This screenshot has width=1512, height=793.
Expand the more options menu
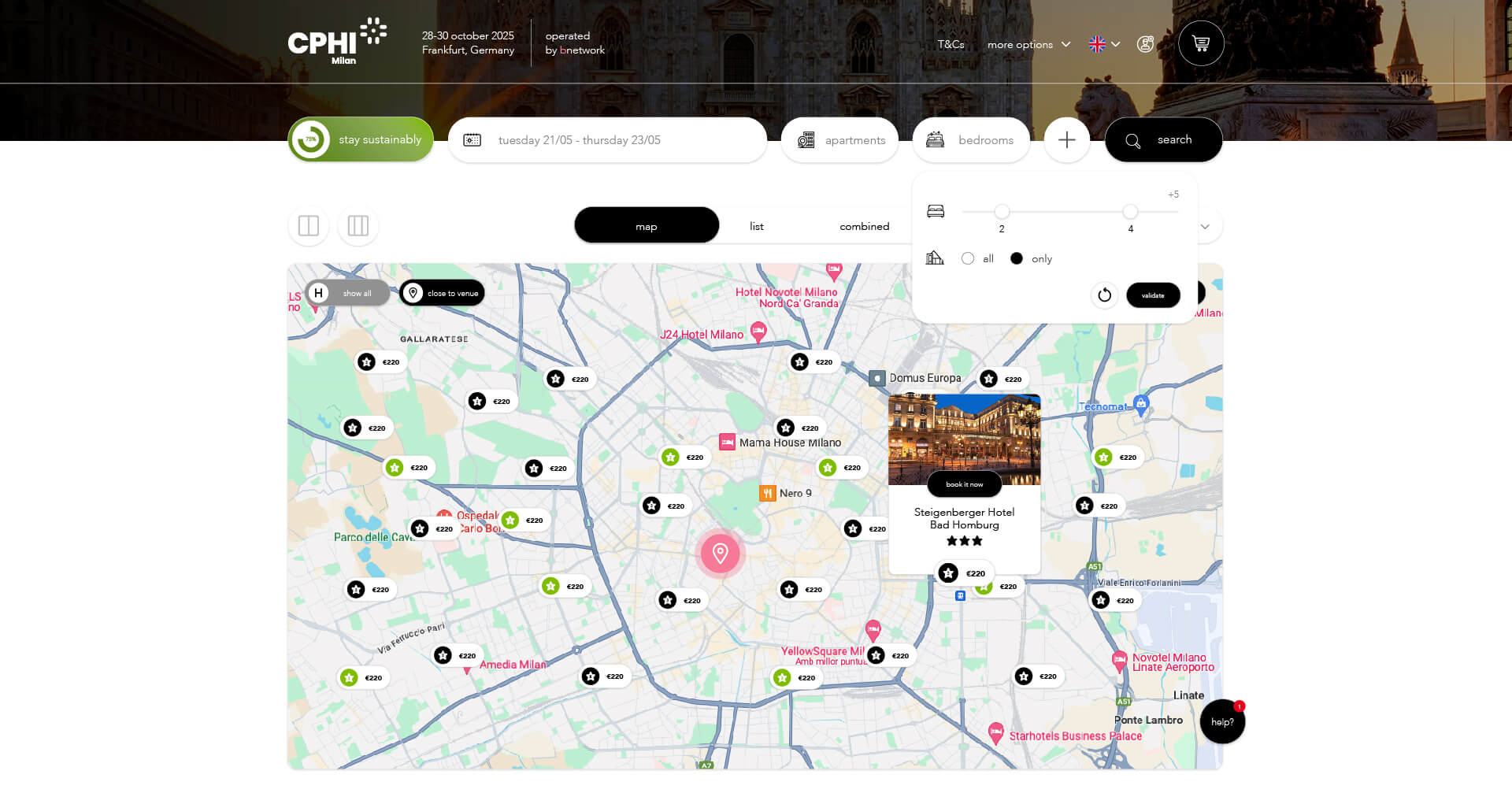[1028, 45]
